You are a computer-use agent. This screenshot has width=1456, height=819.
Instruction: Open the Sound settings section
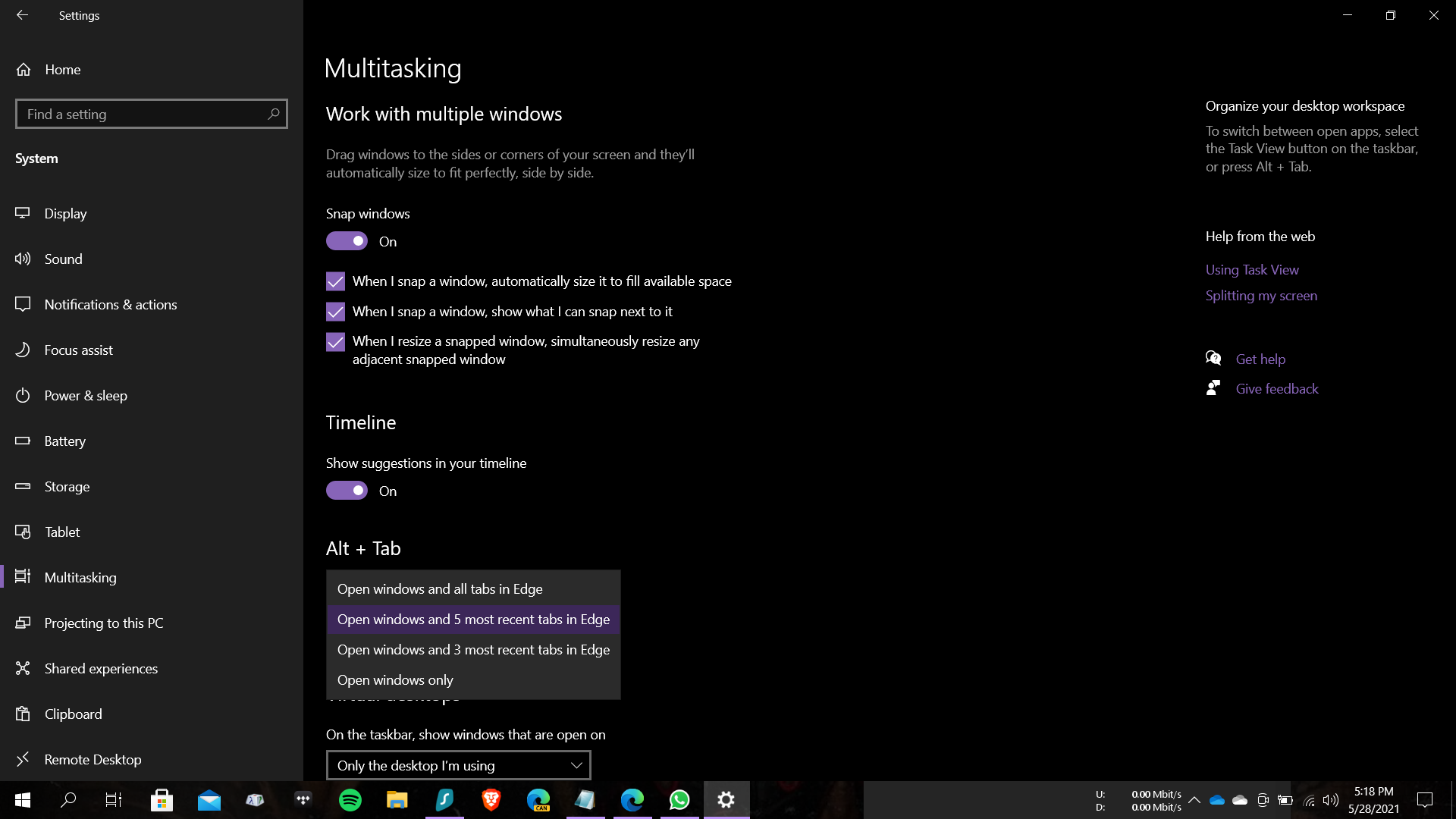(x=63, y=259)
